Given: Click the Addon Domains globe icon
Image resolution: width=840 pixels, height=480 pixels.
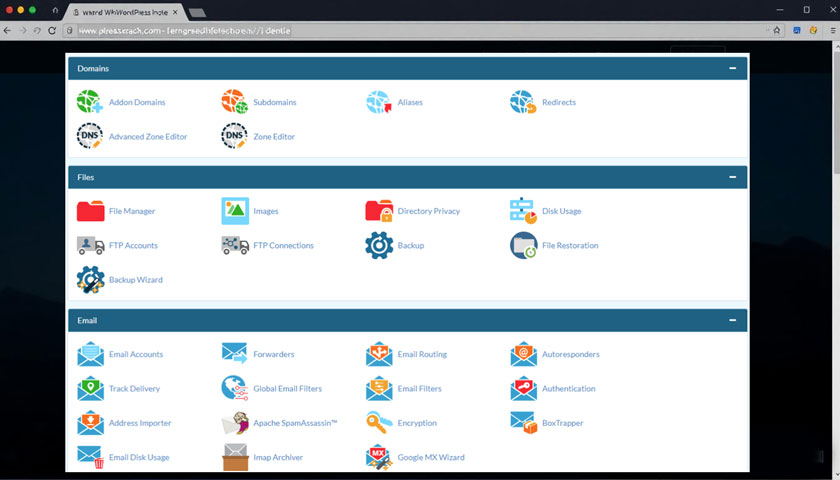Looking at the screenshot, I should point(90,102).
